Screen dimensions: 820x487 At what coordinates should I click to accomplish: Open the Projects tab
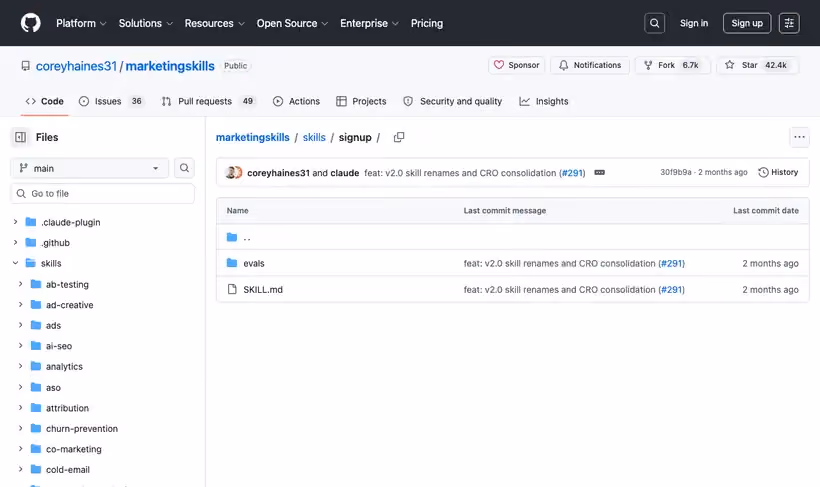(361, 101)
